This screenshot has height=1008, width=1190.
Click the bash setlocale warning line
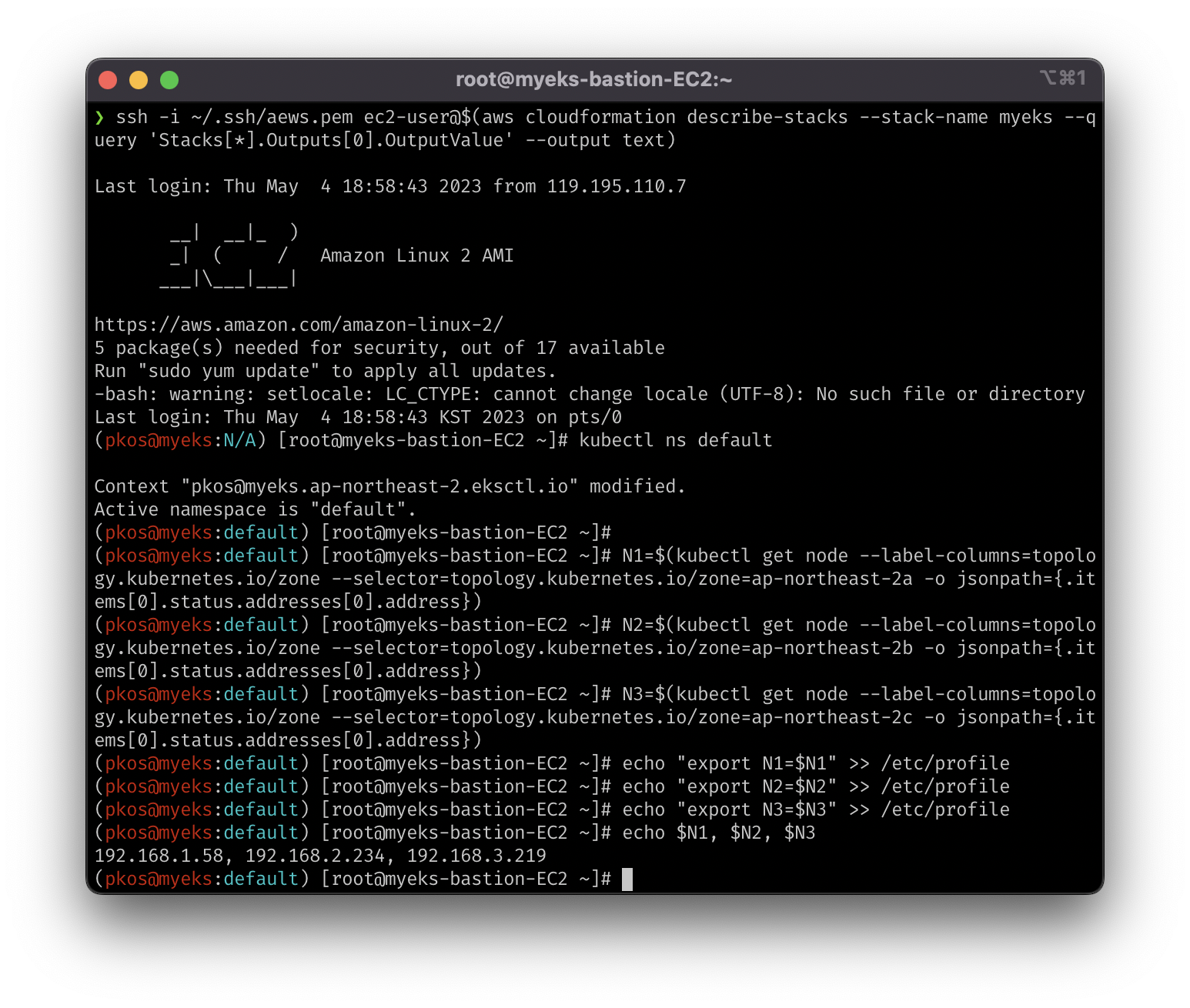(x=590, y=394)
